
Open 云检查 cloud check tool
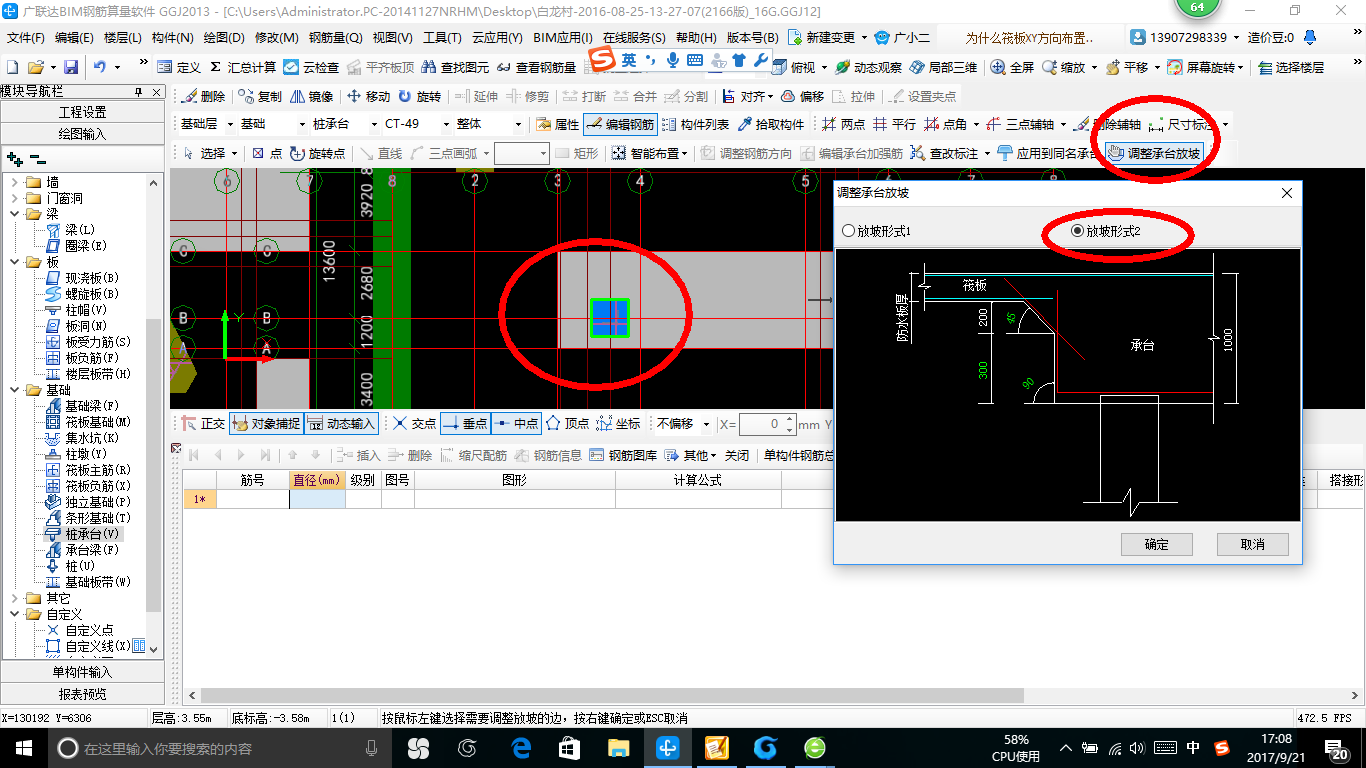tap(311, 67)
